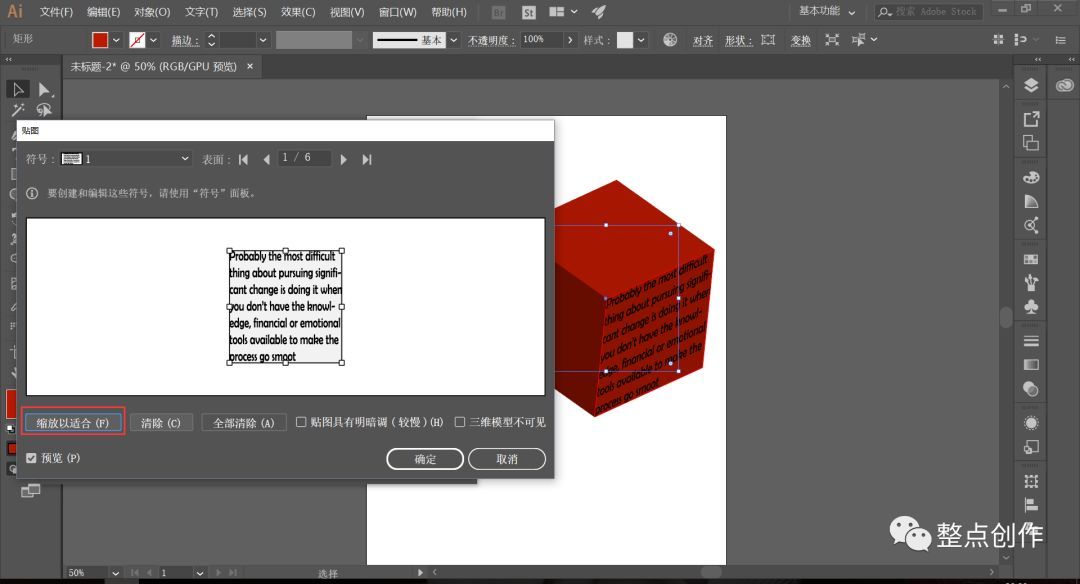Open the Transparency panel icon
Image resolution: width=1080 pixels, height=584 pixels.
tap(1030, 389)
